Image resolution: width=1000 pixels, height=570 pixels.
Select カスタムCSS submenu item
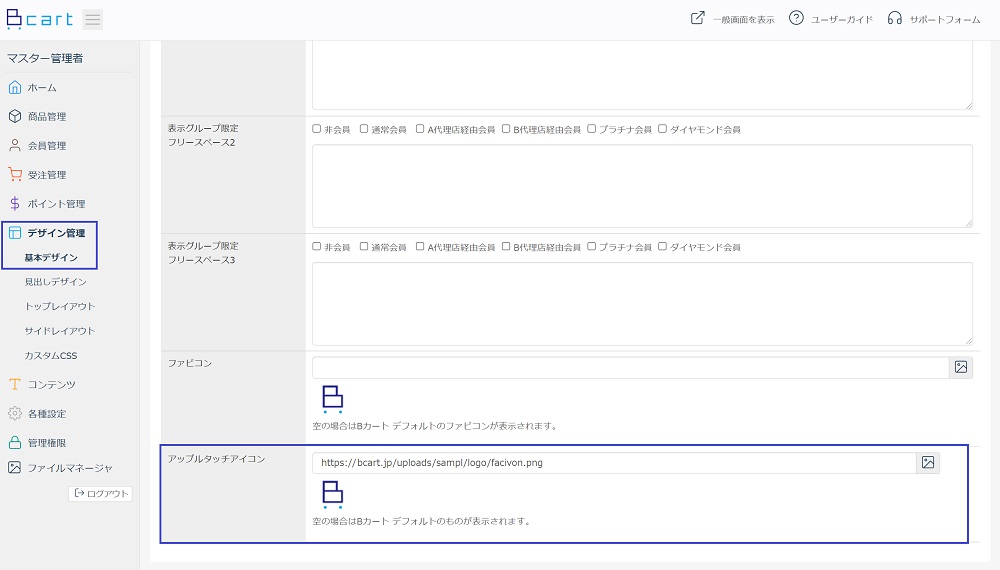coord(50,355)
